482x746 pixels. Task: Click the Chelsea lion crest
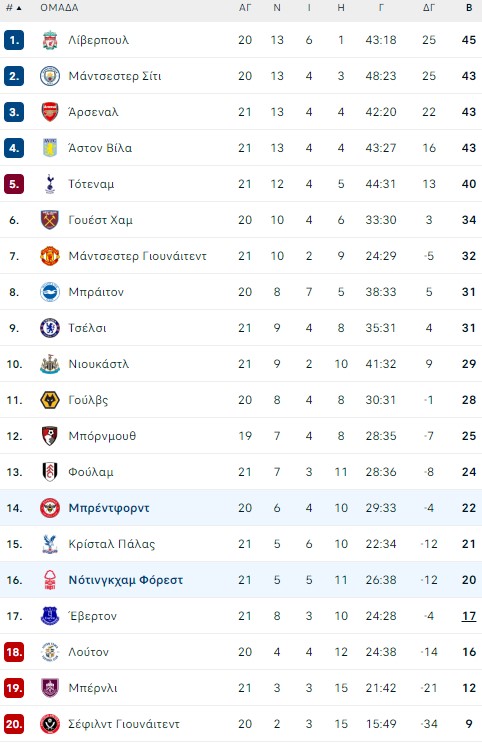tap(49, 328)
